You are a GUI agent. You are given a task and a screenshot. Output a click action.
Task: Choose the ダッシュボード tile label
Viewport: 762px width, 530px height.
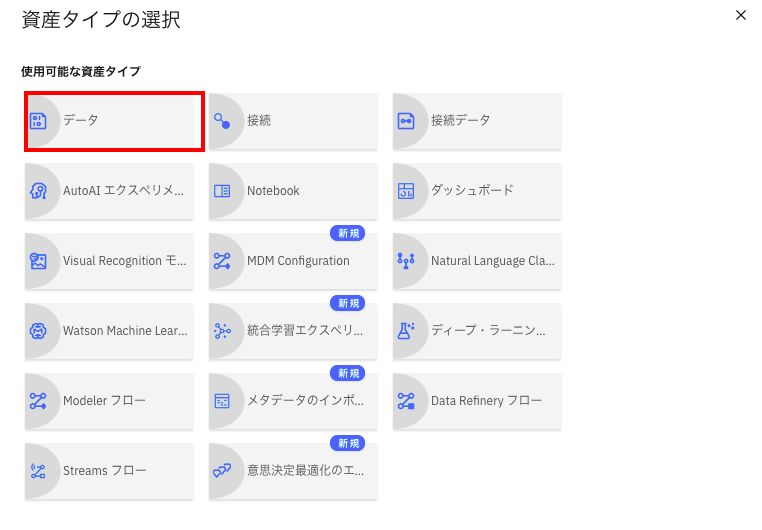point(472,190)
